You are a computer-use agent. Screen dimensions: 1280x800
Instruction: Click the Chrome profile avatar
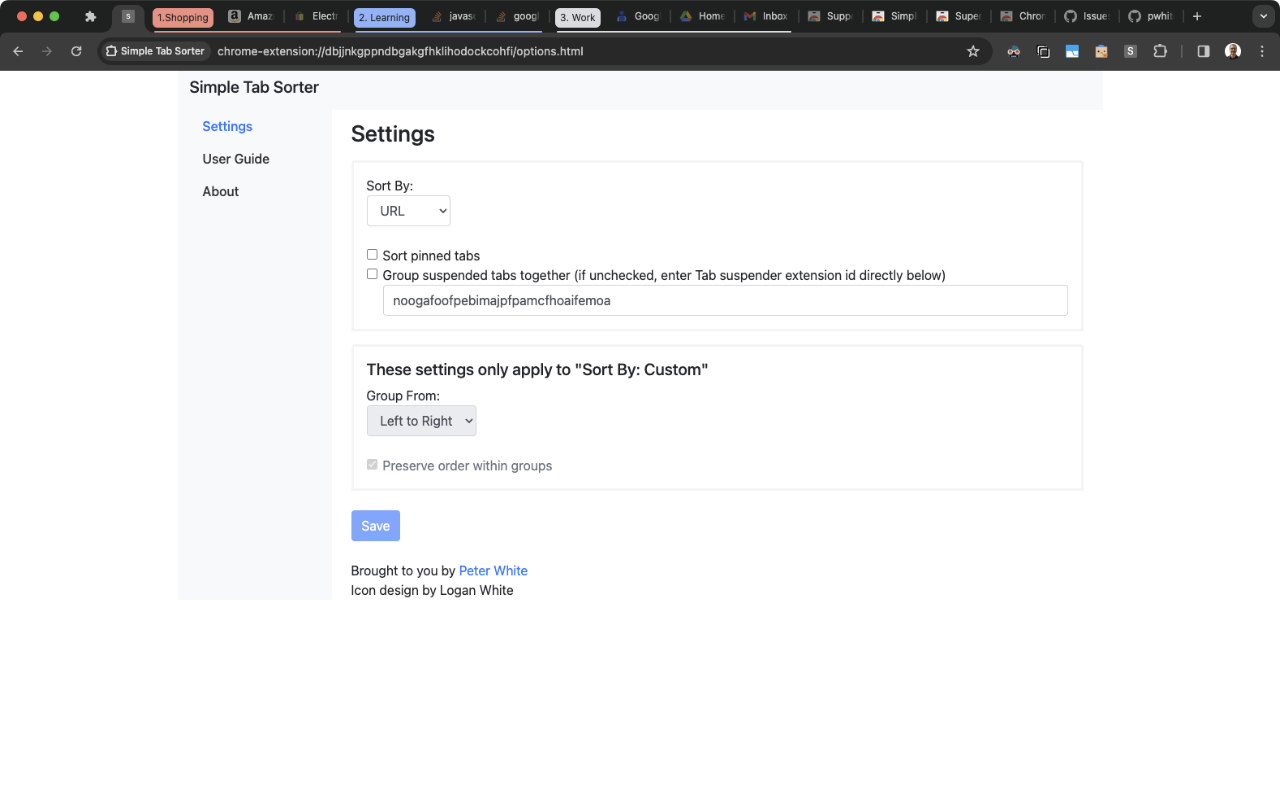pyautogui.click(x=1232, y=50)
